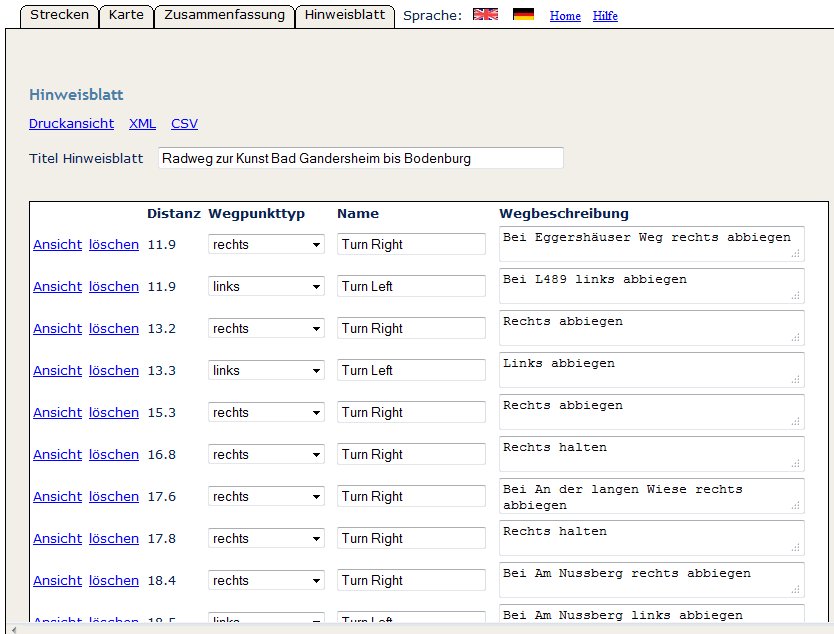The width and height of the screenshot is (834, 634).
Task: Switch language to German via flag icon
Action: pos(523,15)
